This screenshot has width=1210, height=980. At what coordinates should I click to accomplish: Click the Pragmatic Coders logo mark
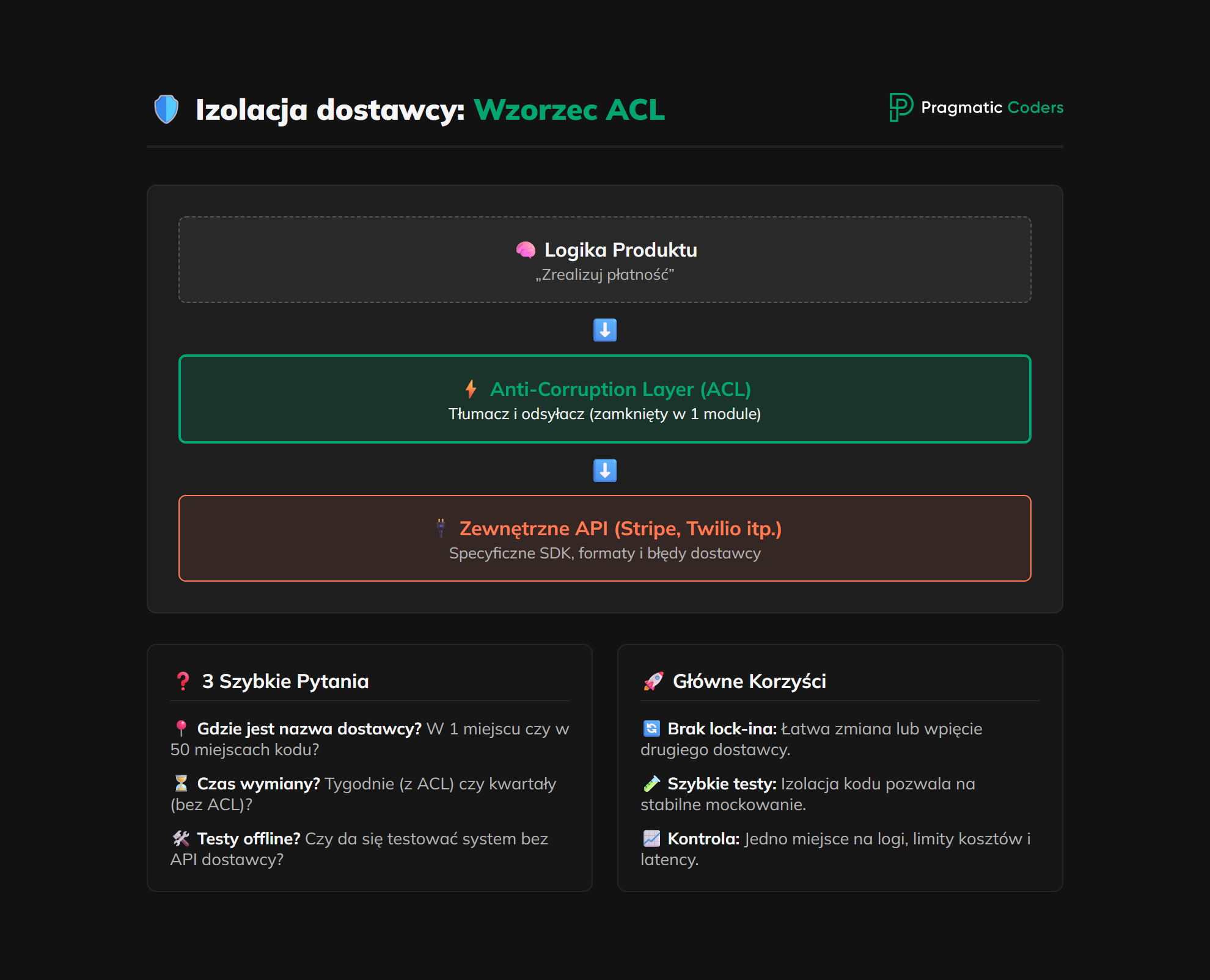coord(901,108)
